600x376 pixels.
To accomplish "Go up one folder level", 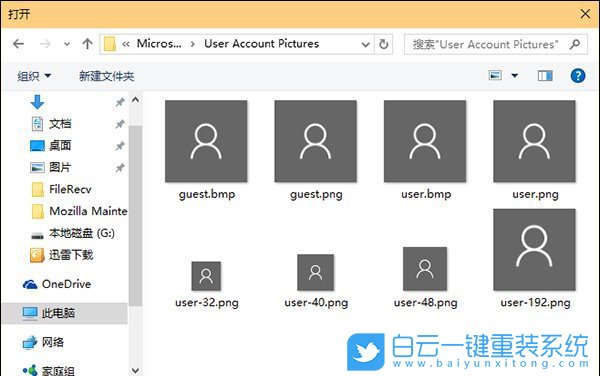I will [x=87, y=44].
